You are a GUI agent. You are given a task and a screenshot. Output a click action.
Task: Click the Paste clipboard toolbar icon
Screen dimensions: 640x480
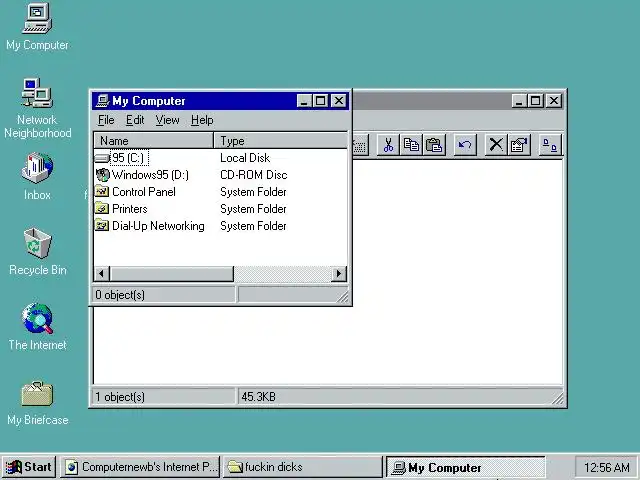coord(434,145)
